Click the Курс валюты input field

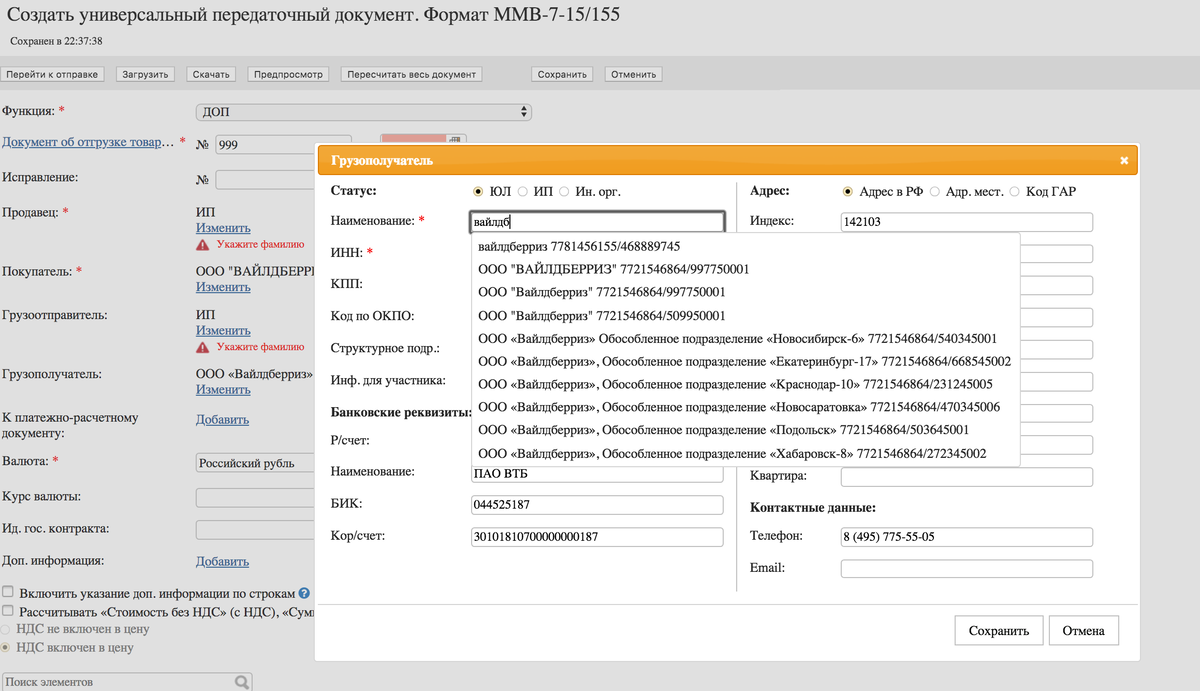pos(256,497)
